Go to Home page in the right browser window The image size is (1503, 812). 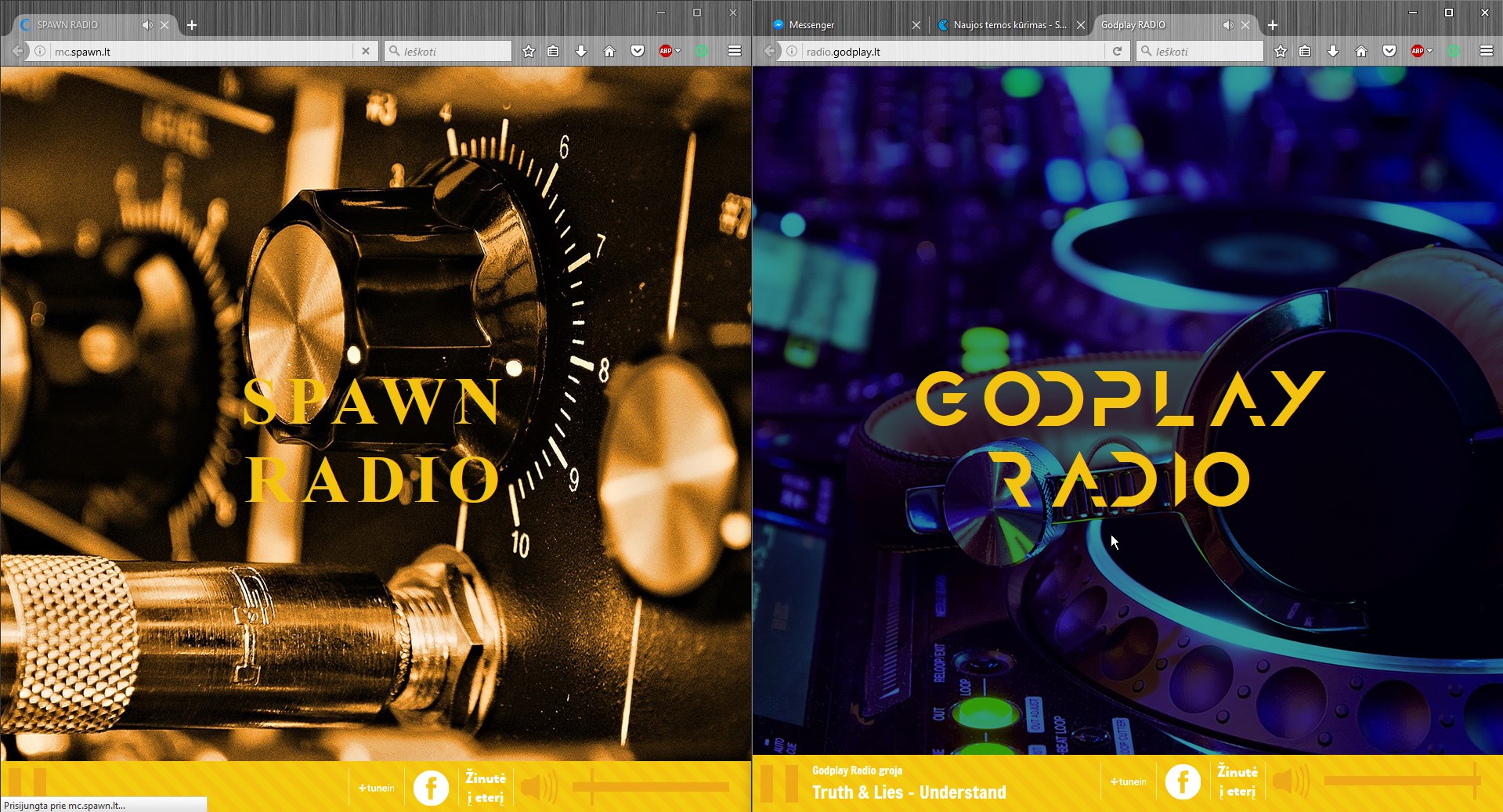click(1361, 51)
